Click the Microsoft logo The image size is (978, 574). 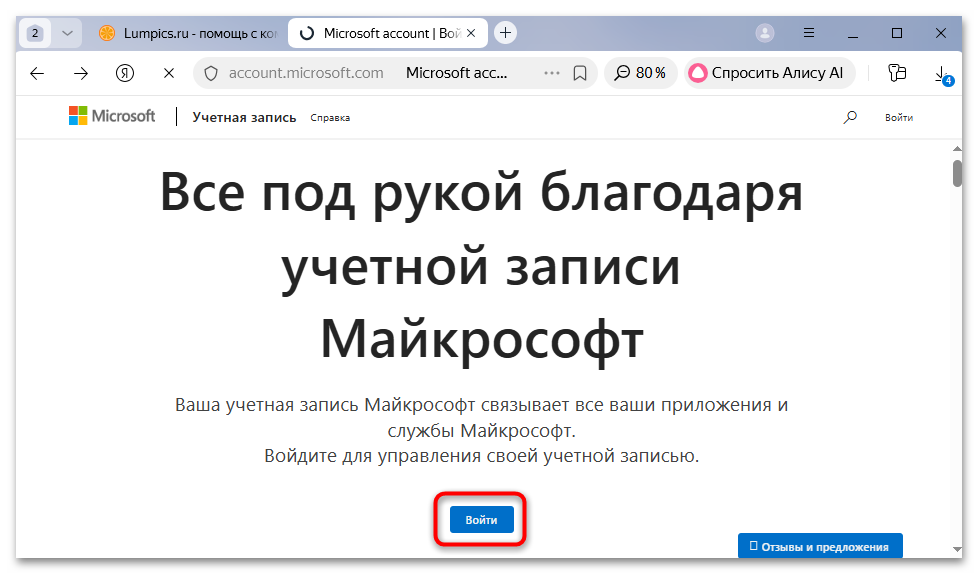click(112, 116)
